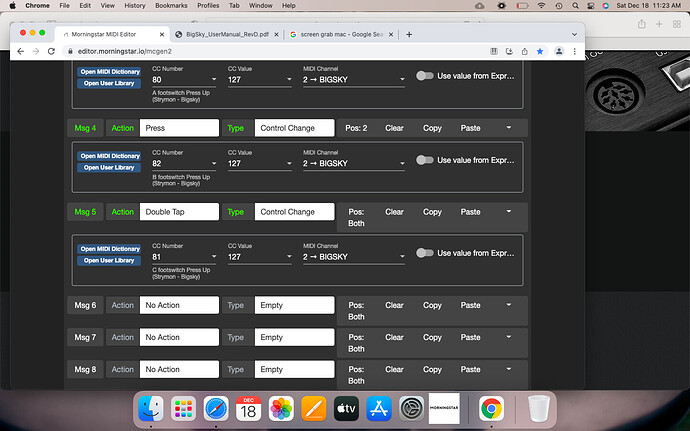The image size is (690, 431).
Task: Open Finder from the dock
Action: click(150, 409)
